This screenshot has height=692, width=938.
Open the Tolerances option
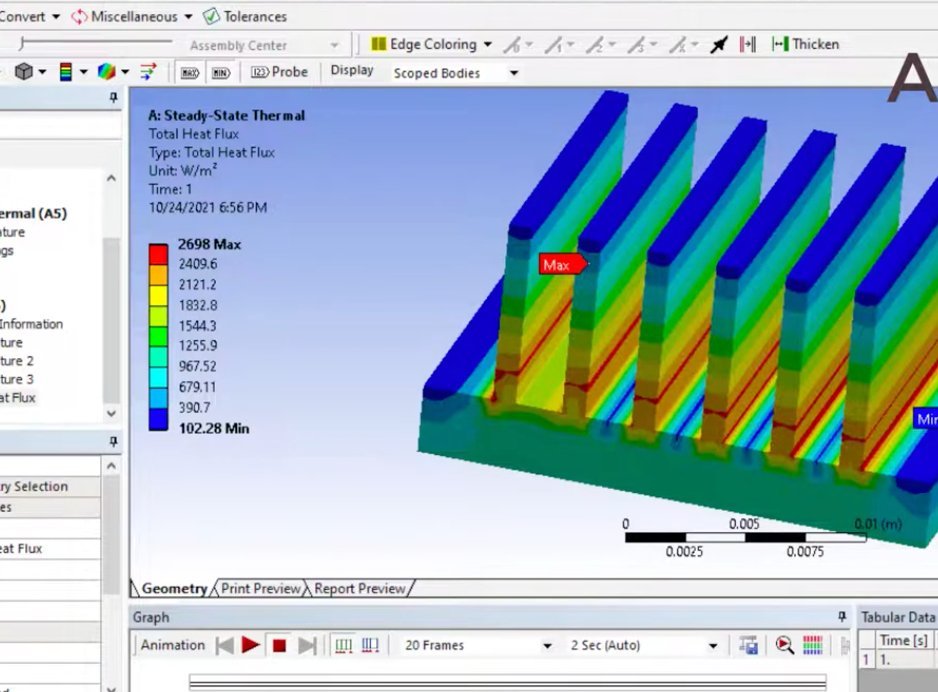tap(244, 16)
